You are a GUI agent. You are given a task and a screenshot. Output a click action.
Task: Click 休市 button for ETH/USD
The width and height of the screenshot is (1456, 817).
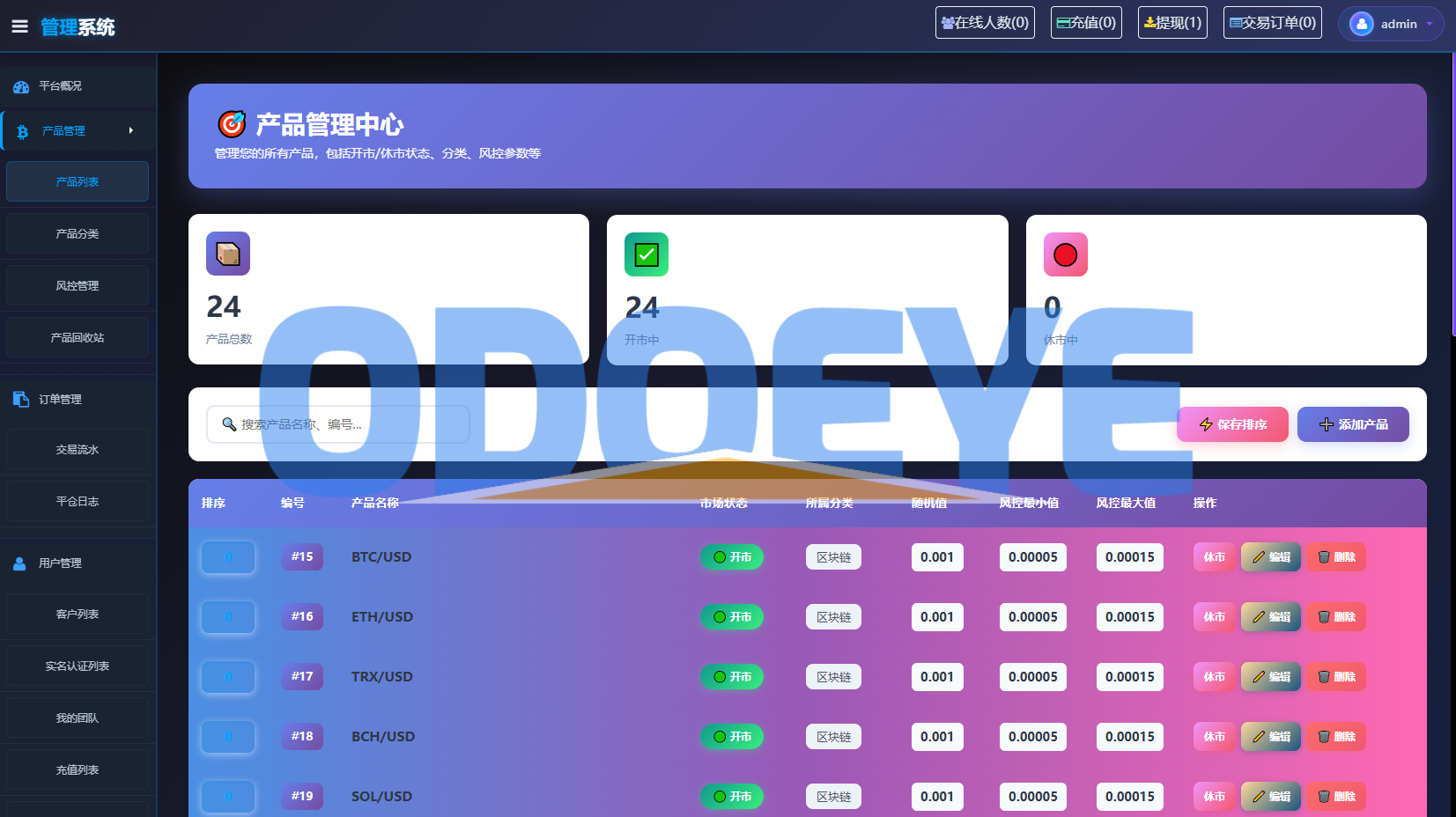pos(1214,617)
